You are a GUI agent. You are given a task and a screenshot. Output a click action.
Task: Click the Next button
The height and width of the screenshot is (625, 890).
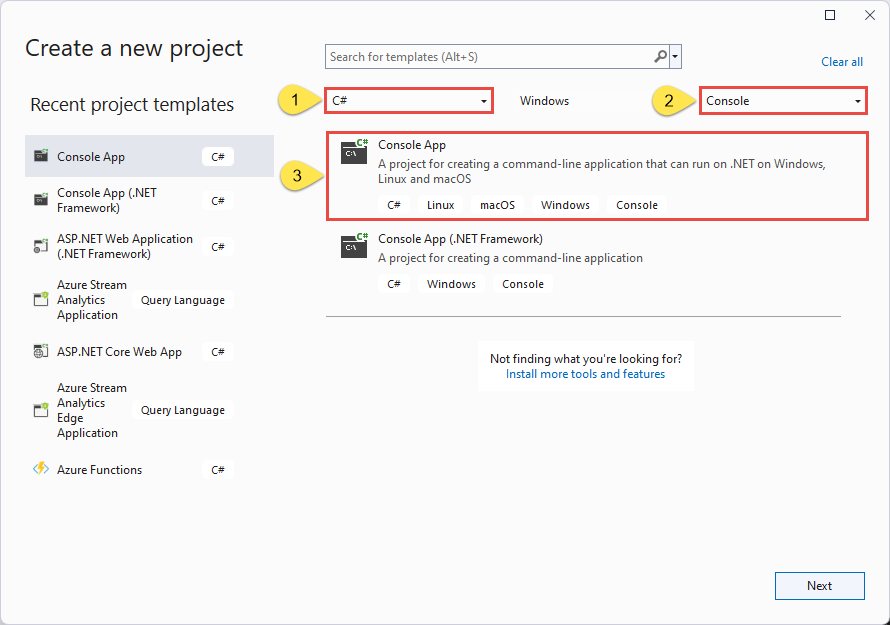point(819,586)
